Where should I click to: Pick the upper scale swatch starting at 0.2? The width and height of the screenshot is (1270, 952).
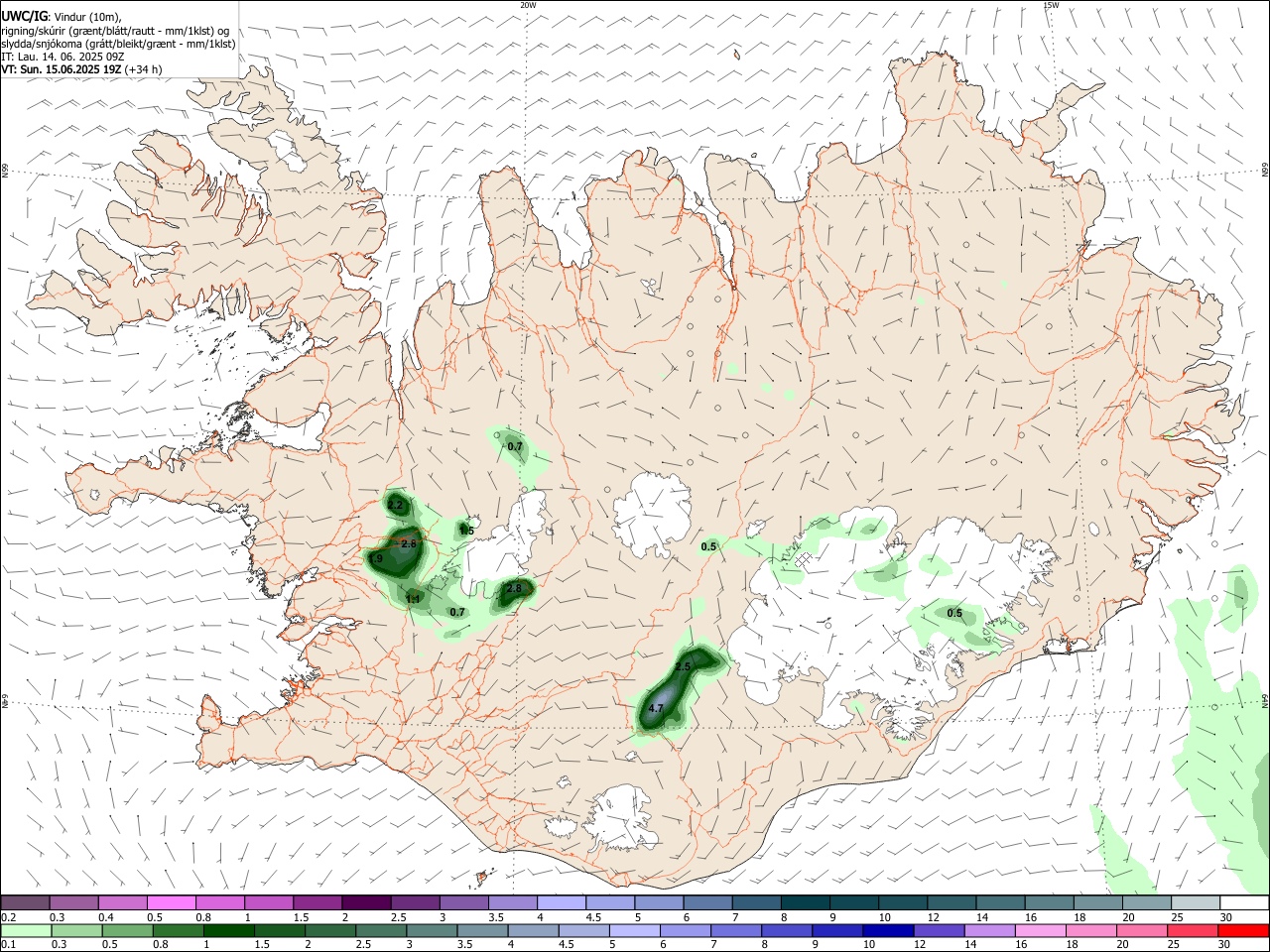click(25, 903)
